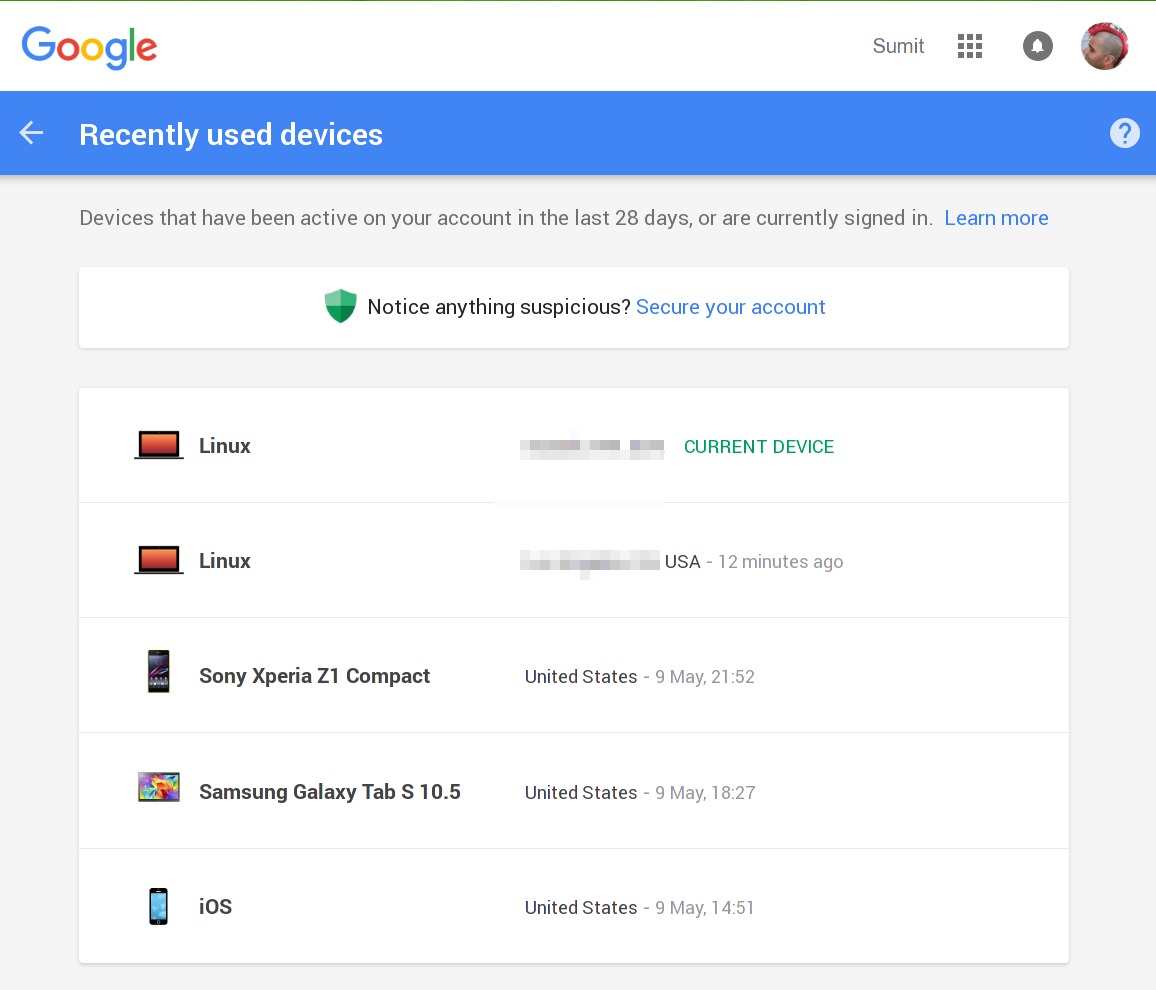Image resolution: width=1156 pixels, height=990 pixels.
Task: Click the back arrow
Action: tap(31, 132)
